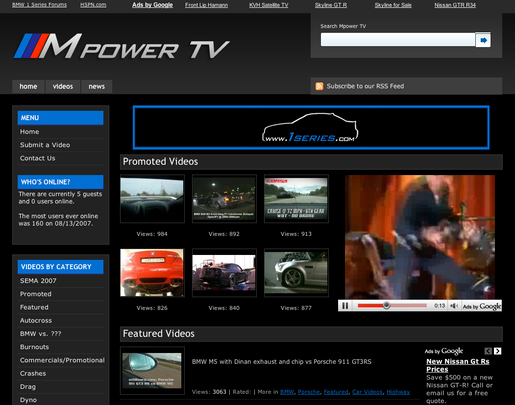This screenshot has height=405, width=515.
Task: Open the HSPN.com top link
Action: (93, 5)
